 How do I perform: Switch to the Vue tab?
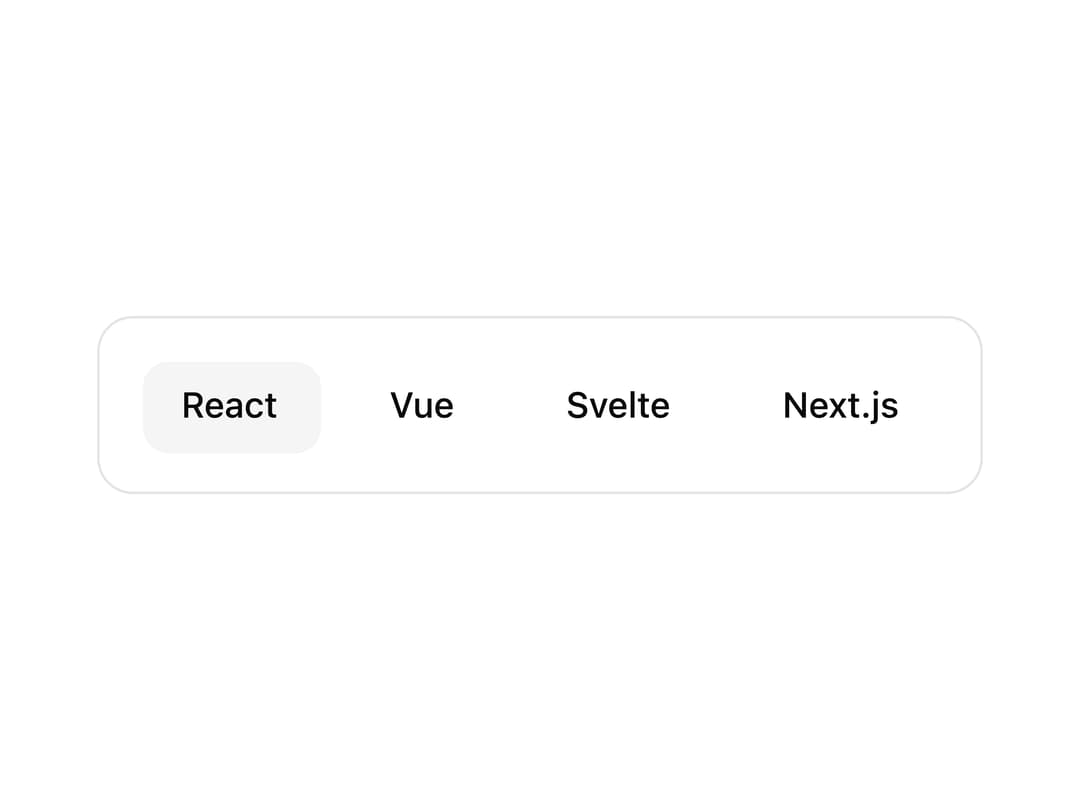(422, 407)
